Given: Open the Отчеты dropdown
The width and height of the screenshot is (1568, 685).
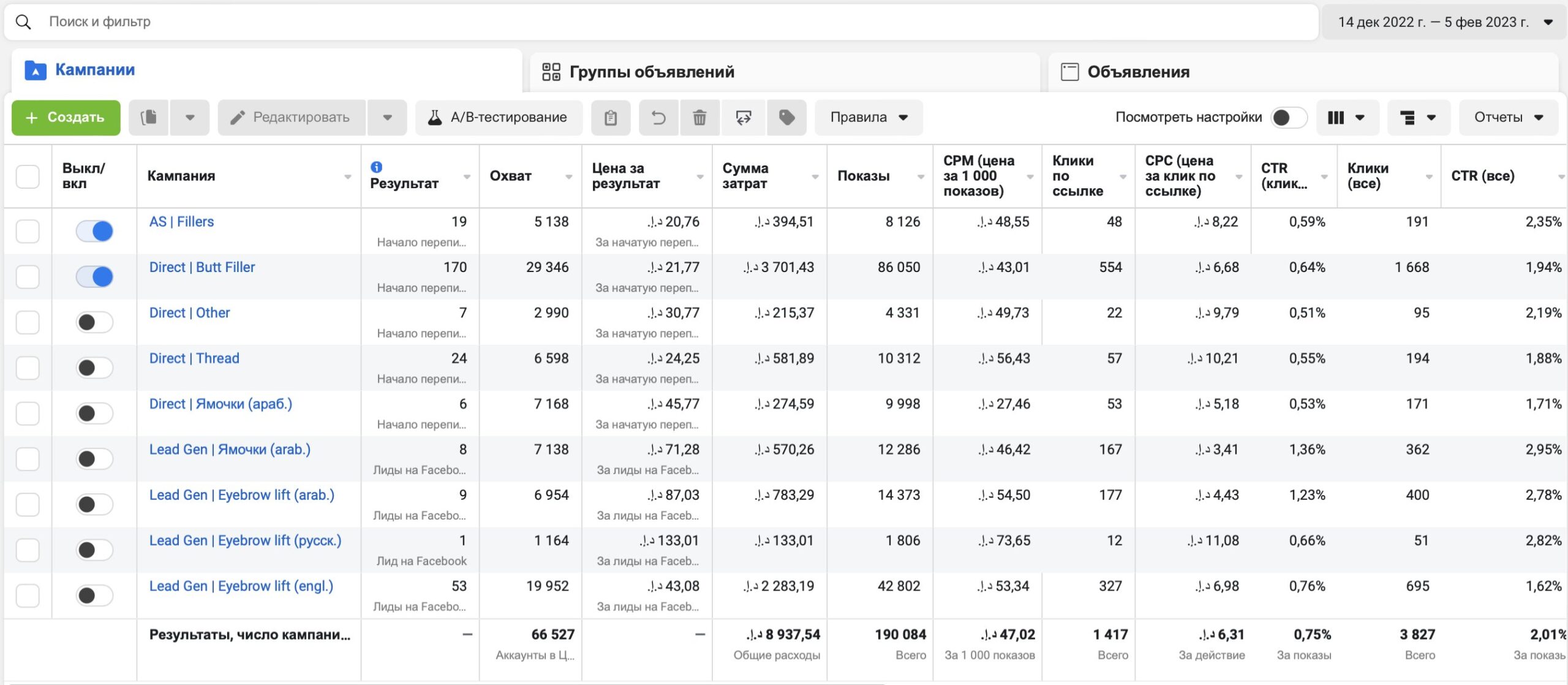Looking at the screenshot, I should [x=1509, y=117].
